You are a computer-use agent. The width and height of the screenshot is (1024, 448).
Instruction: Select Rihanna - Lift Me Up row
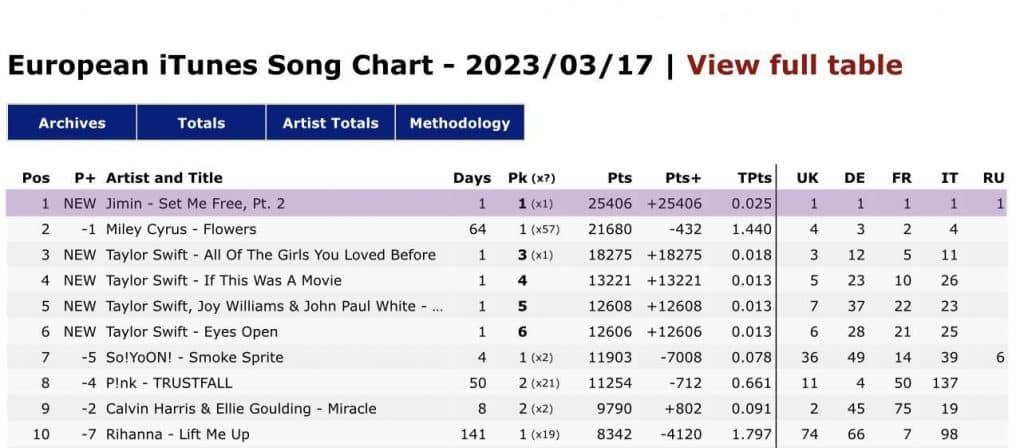pyautogui.click(x=178, y=434)
